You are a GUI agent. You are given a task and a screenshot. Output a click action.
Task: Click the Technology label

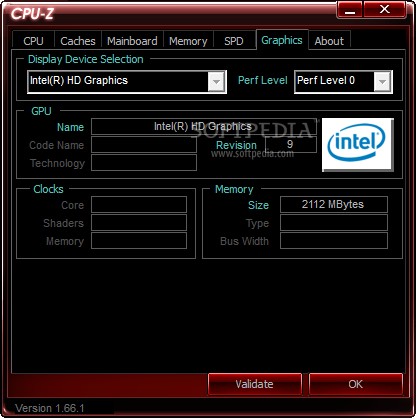pos(57,163)
